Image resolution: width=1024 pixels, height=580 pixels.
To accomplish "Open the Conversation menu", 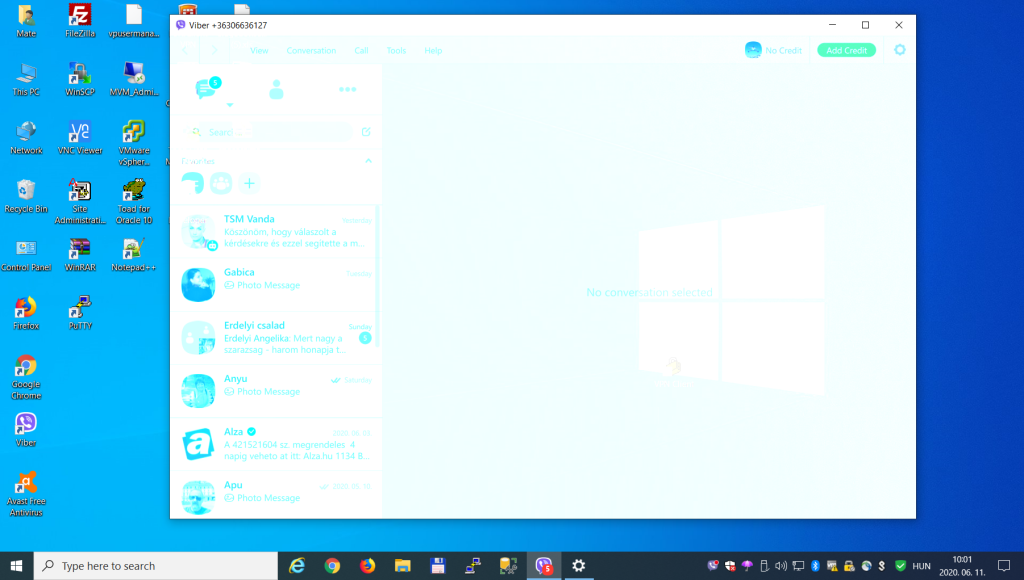I will tap(311, 50).
